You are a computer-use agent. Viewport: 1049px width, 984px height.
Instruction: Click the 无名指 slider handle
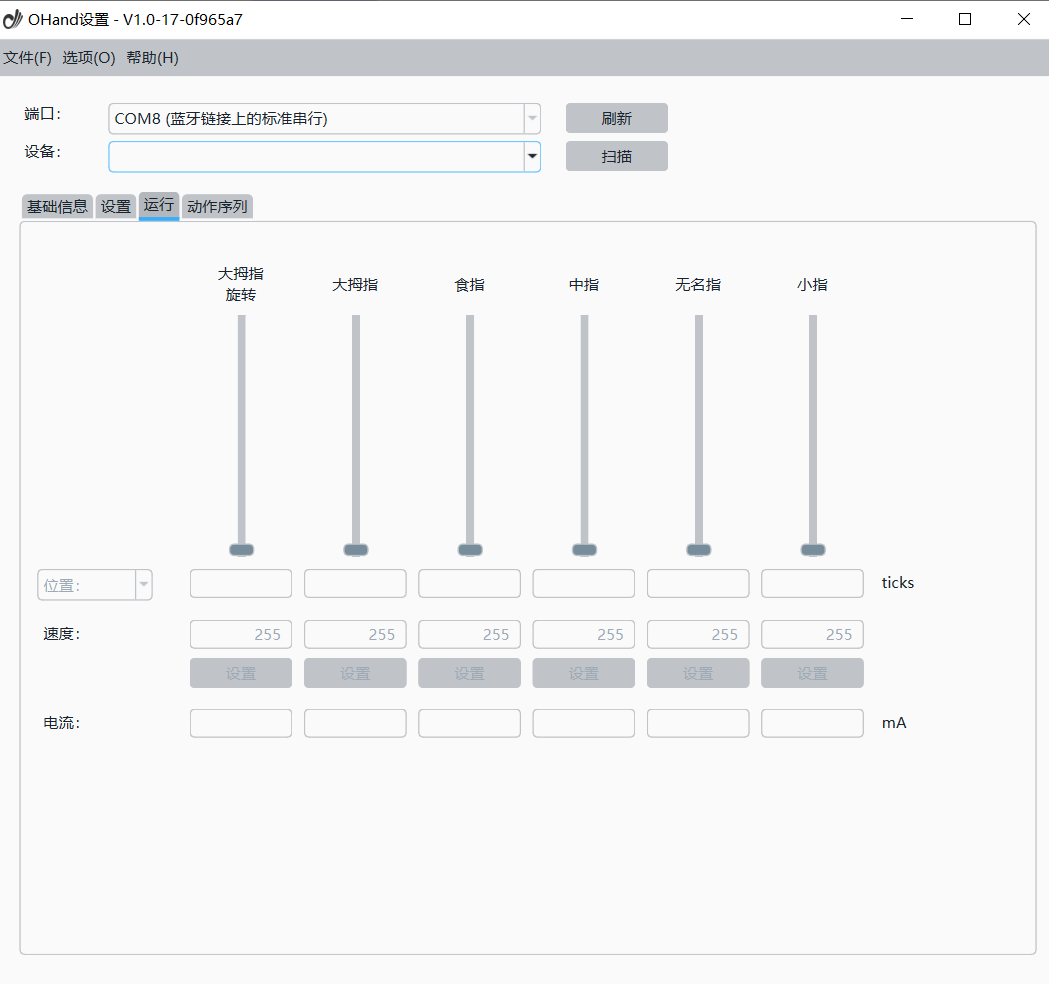pos(699,550)
